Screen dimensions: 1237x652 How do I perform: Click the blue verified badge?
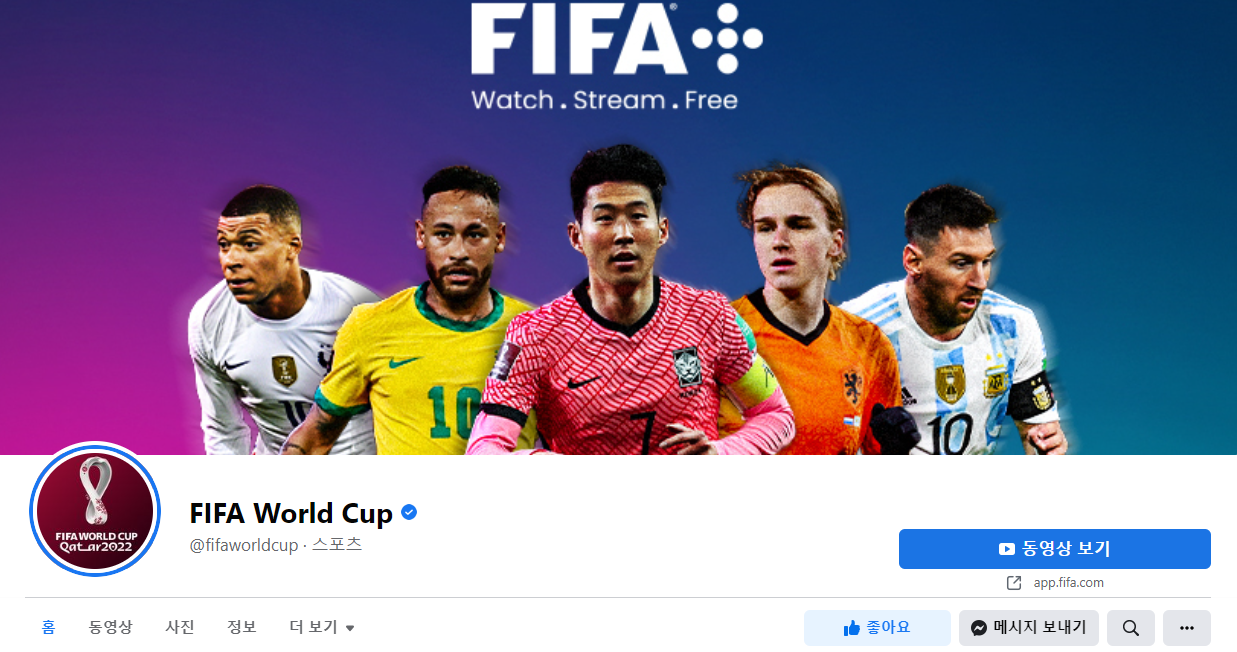coord(409,513)
